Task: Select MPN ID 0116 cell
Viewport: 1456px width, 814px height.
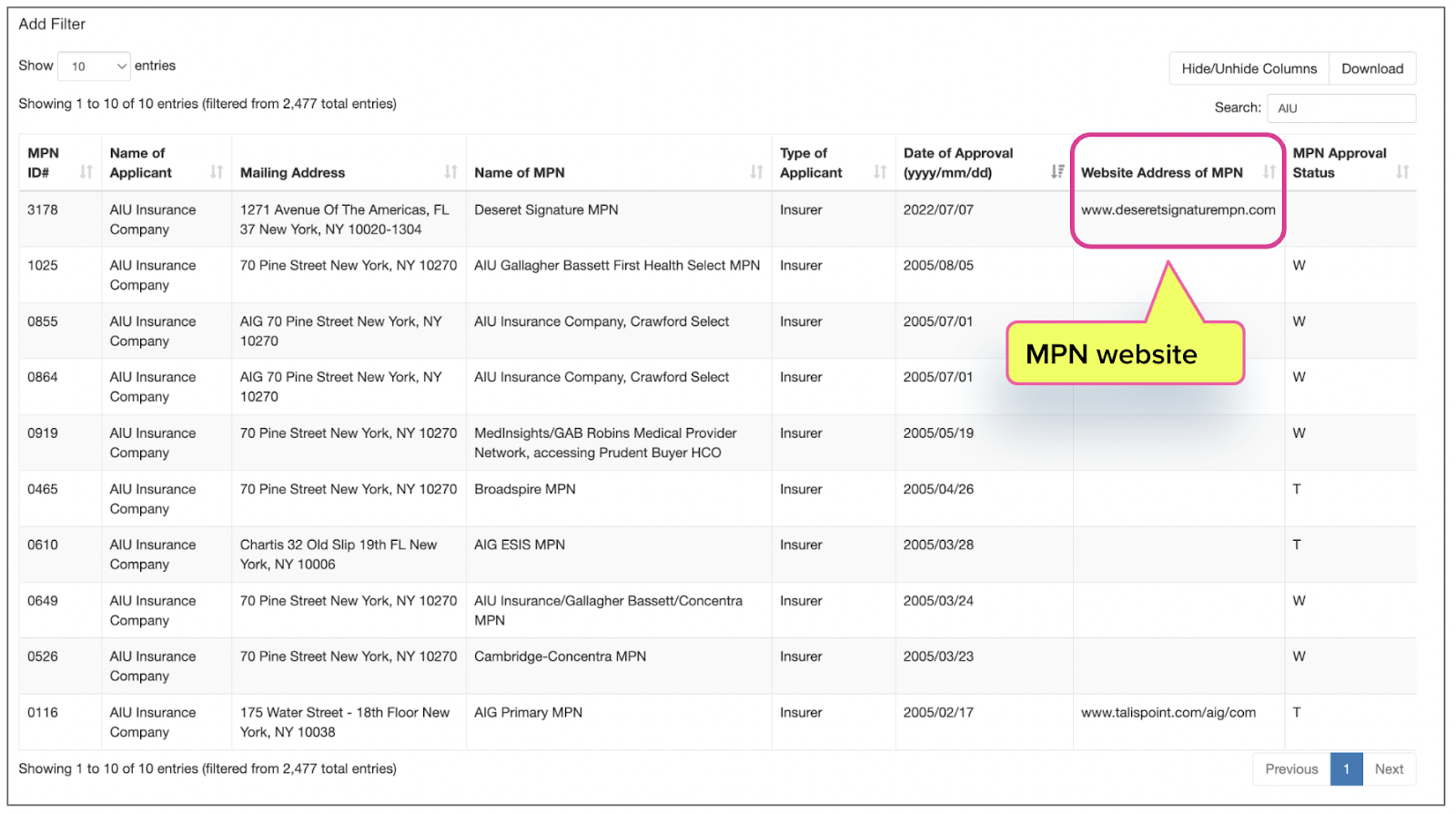Action: pos(43,713)
